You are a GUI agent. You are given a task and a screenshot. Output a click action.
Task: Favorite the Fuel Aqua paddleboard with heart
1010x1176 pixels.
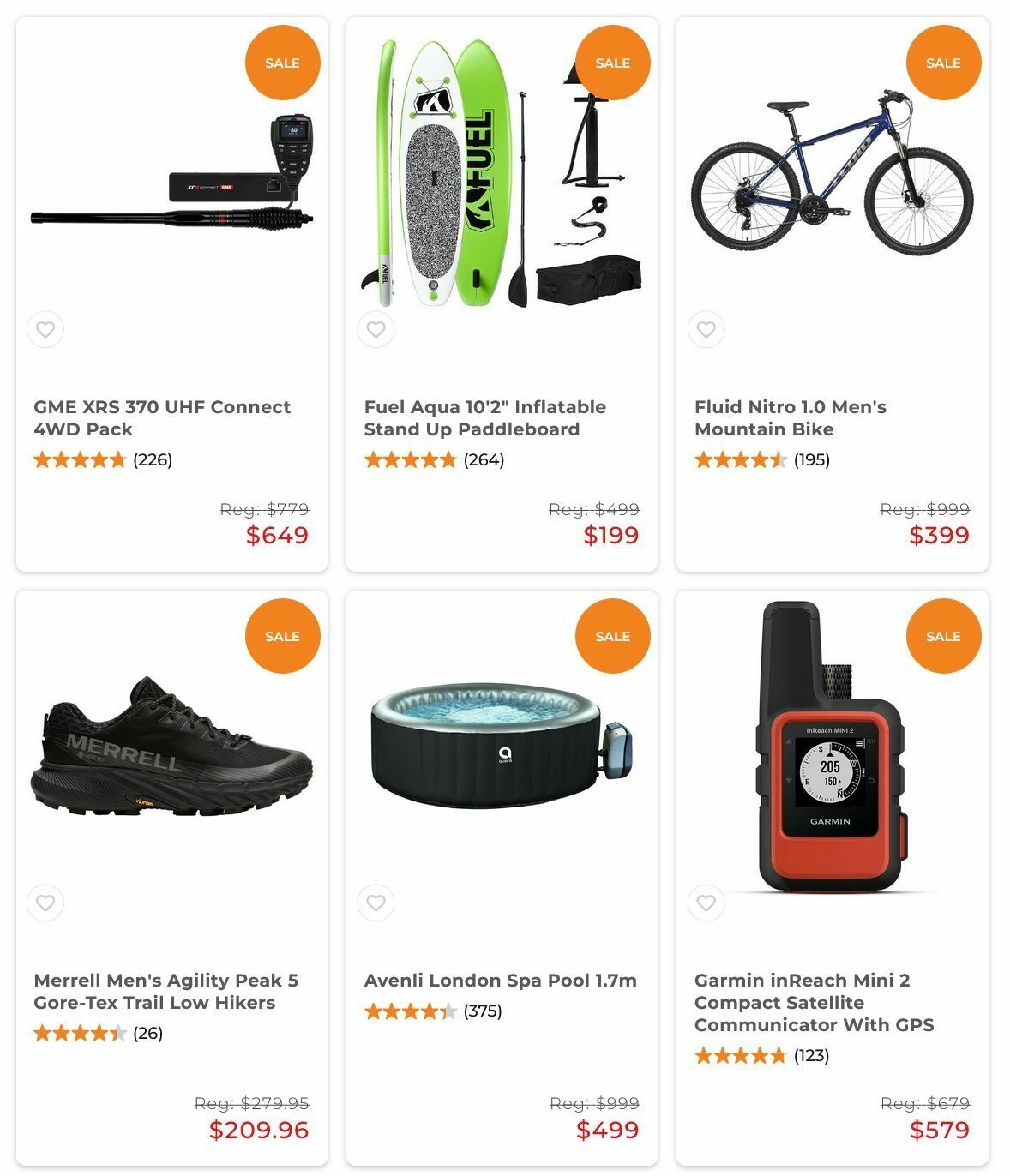point(376,329)
